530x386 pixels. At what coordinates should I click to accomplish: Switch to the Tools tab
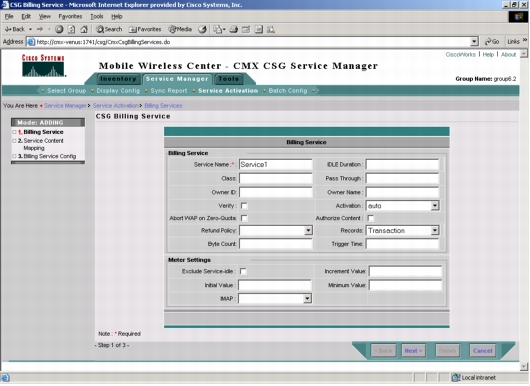[229, 79]
